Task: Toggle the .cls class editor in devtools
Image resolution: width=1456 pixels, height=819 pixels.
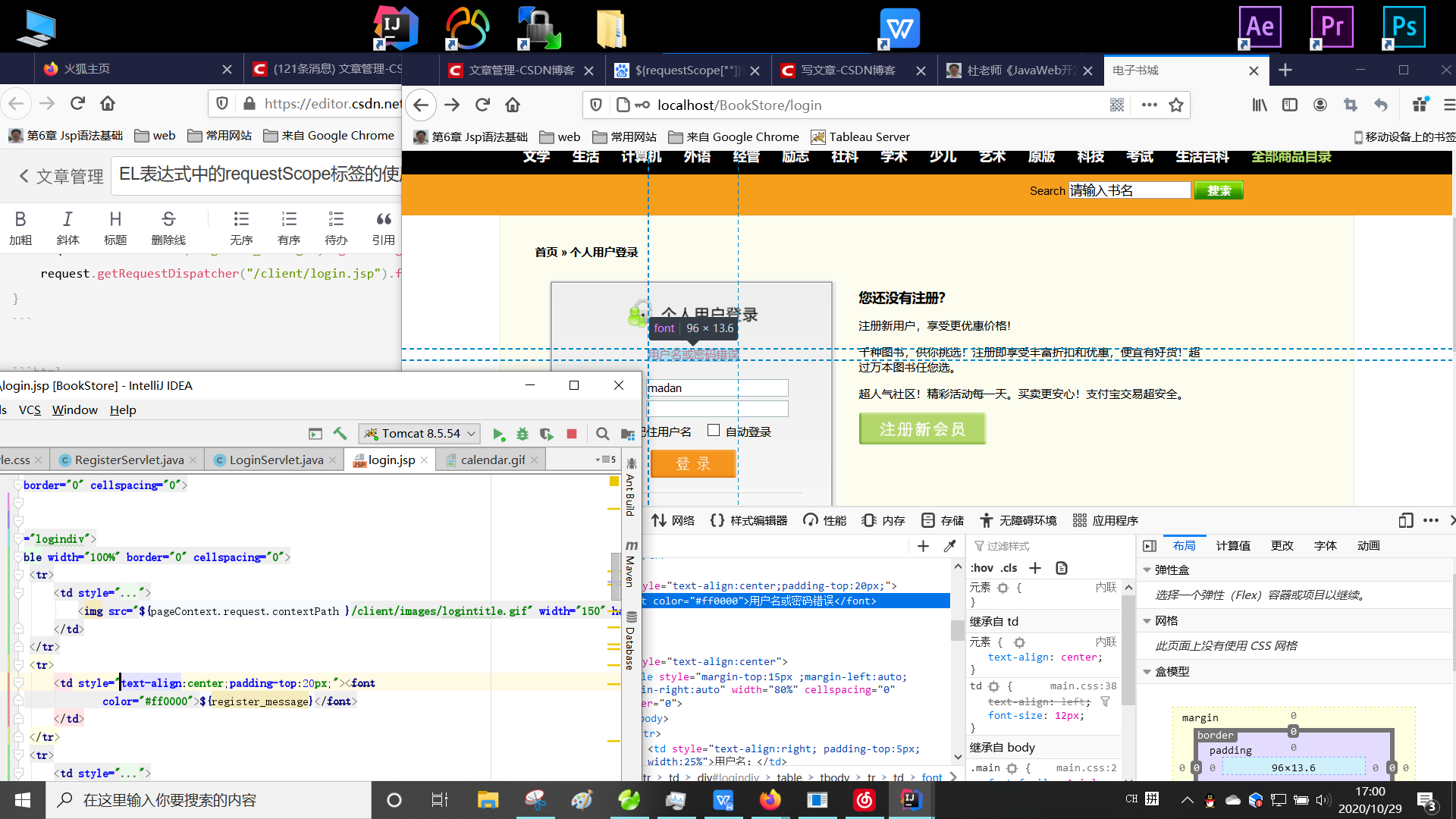Action: tap(1009, 567)
